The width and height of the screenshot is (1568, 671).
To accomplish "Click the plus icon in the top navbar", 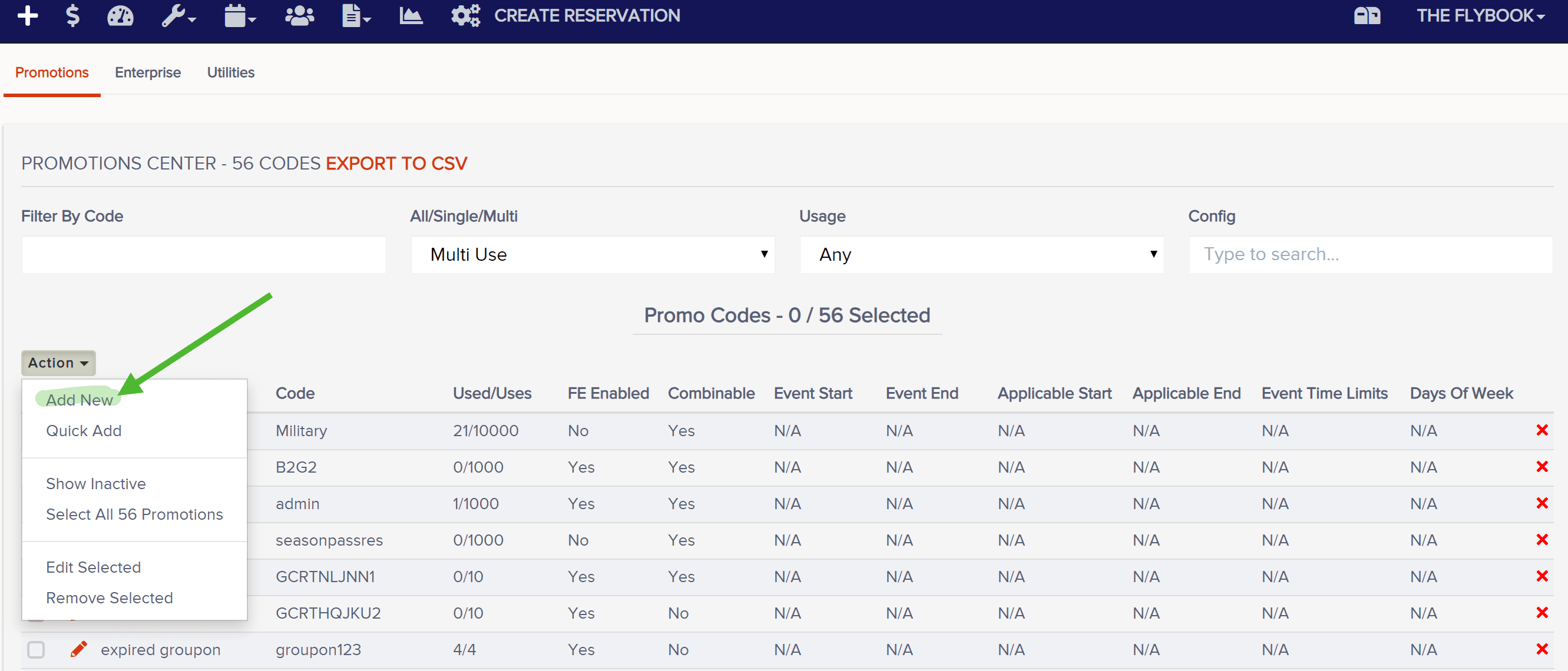I will [28, 16].
